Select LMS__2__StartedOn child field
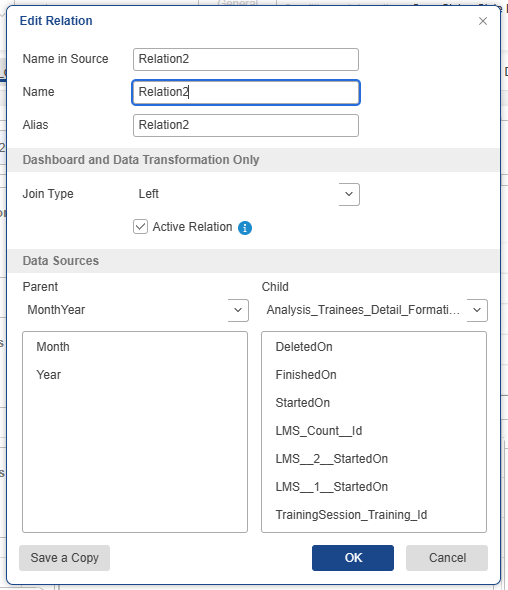The image size is (508, 590). 332,459
